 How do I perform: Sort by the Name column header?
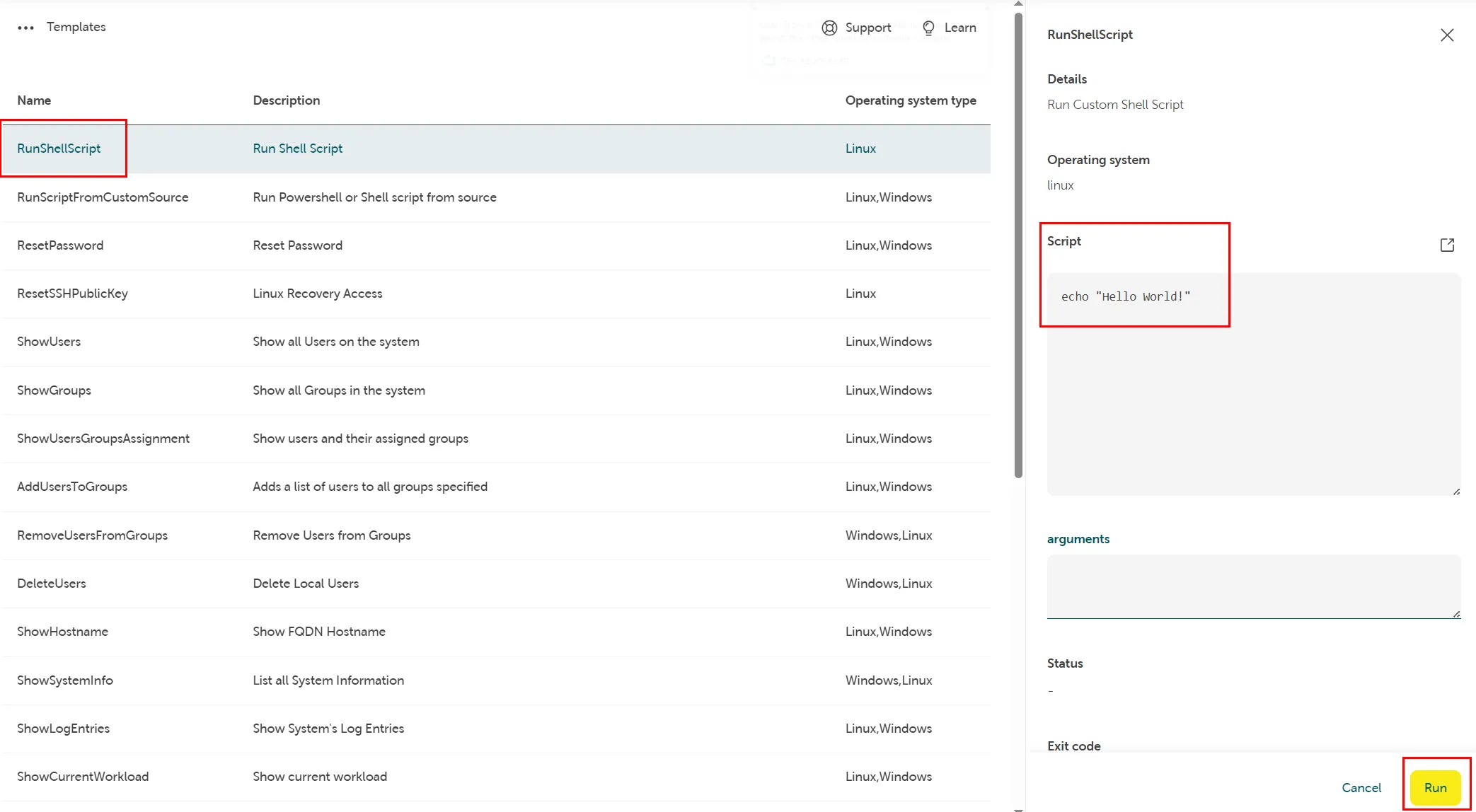(x=34, y=100)
